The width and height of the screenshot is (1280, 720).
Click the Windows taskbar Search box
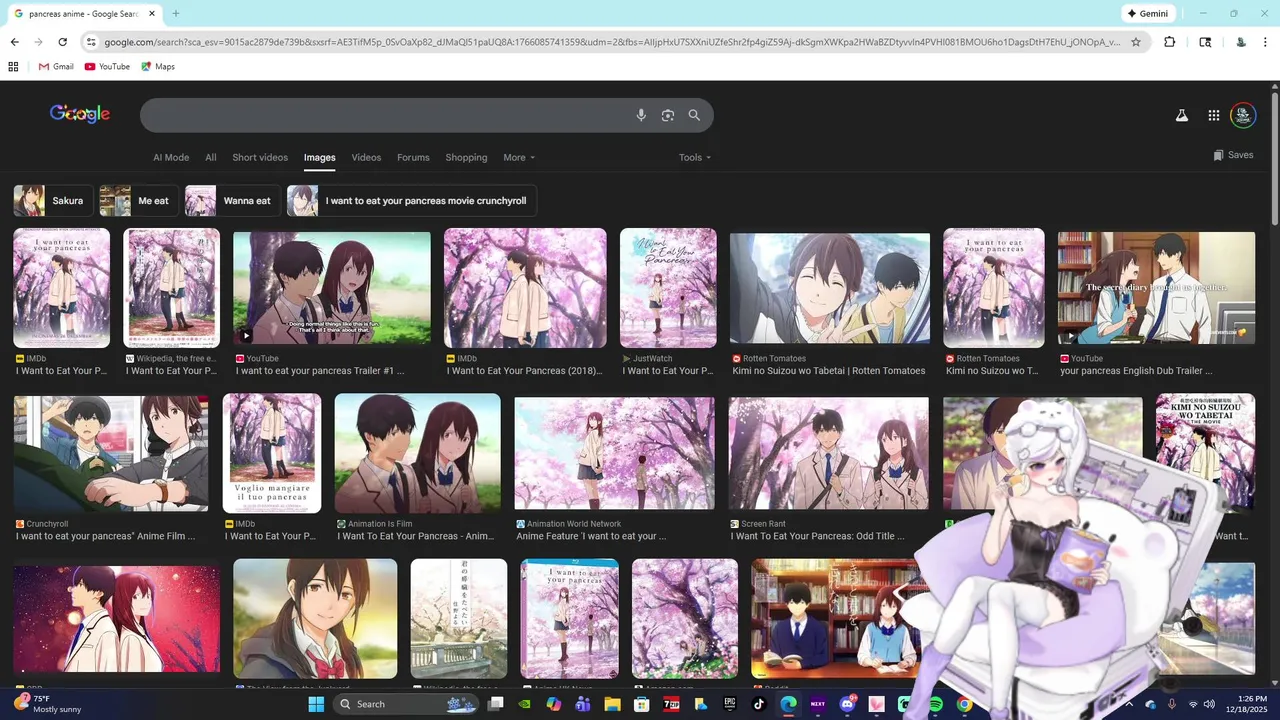coord(406,704)
